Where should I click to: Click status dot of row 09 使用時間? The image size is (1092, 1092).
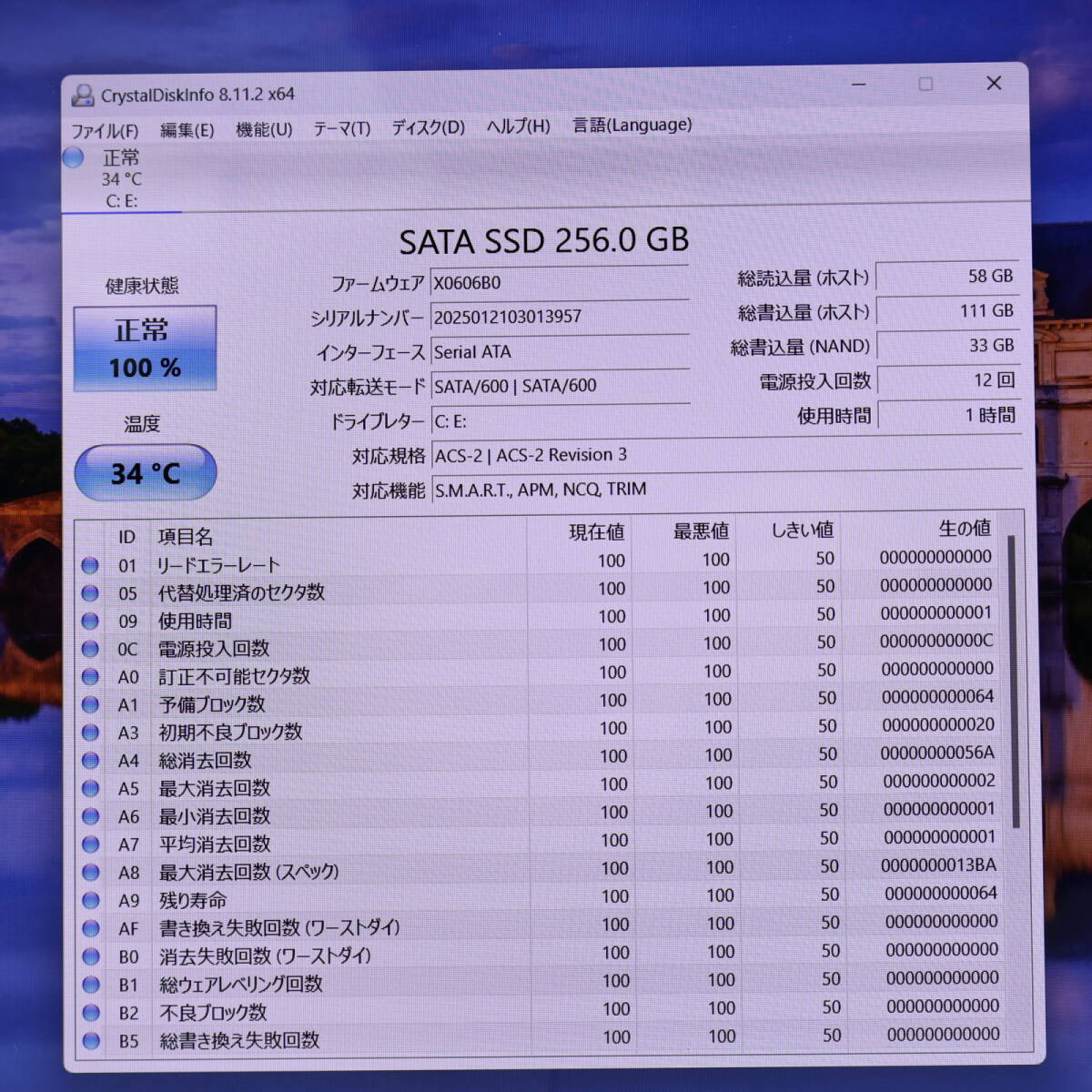coord(90,621)
